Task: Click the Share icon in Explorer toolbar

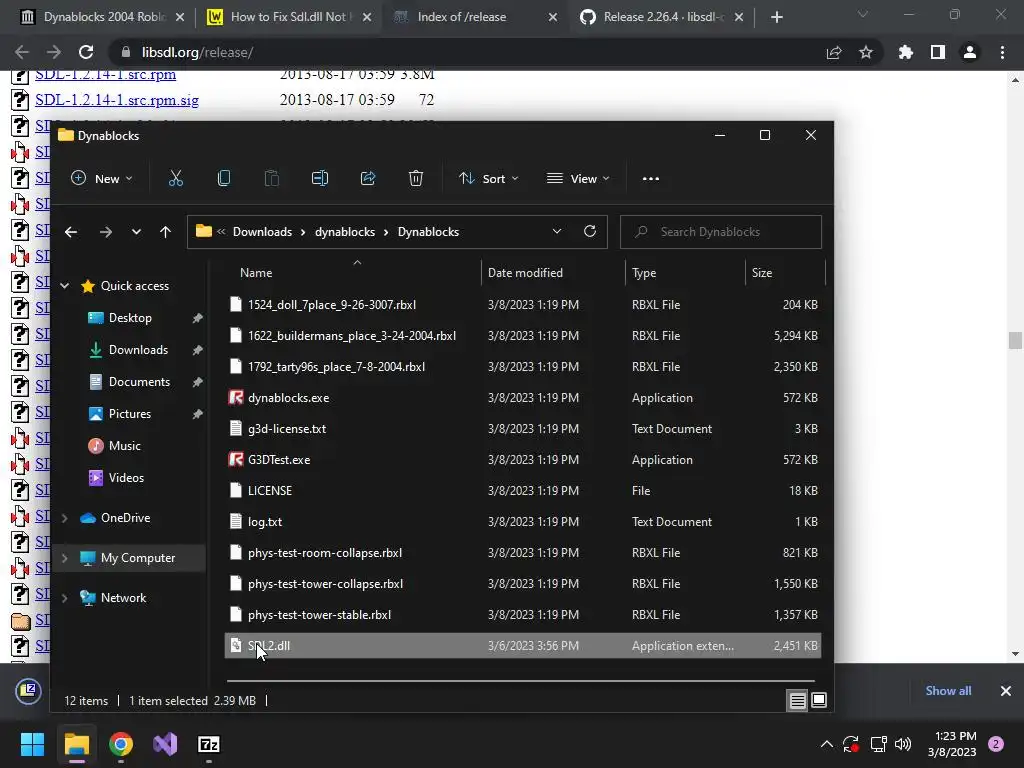Action: (x=368, y=178)
